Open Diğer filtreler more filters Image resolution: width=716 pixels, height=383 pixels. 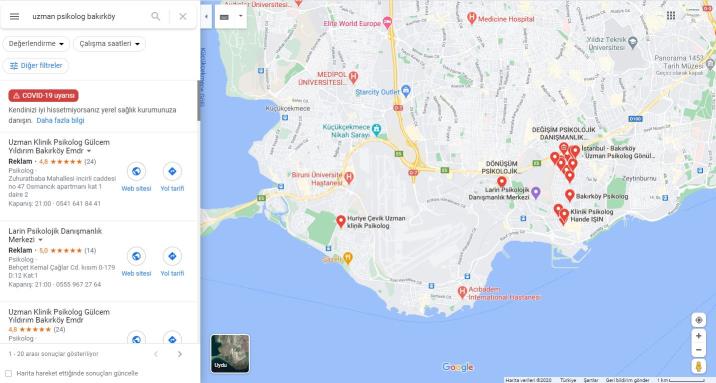pos(36,66)
